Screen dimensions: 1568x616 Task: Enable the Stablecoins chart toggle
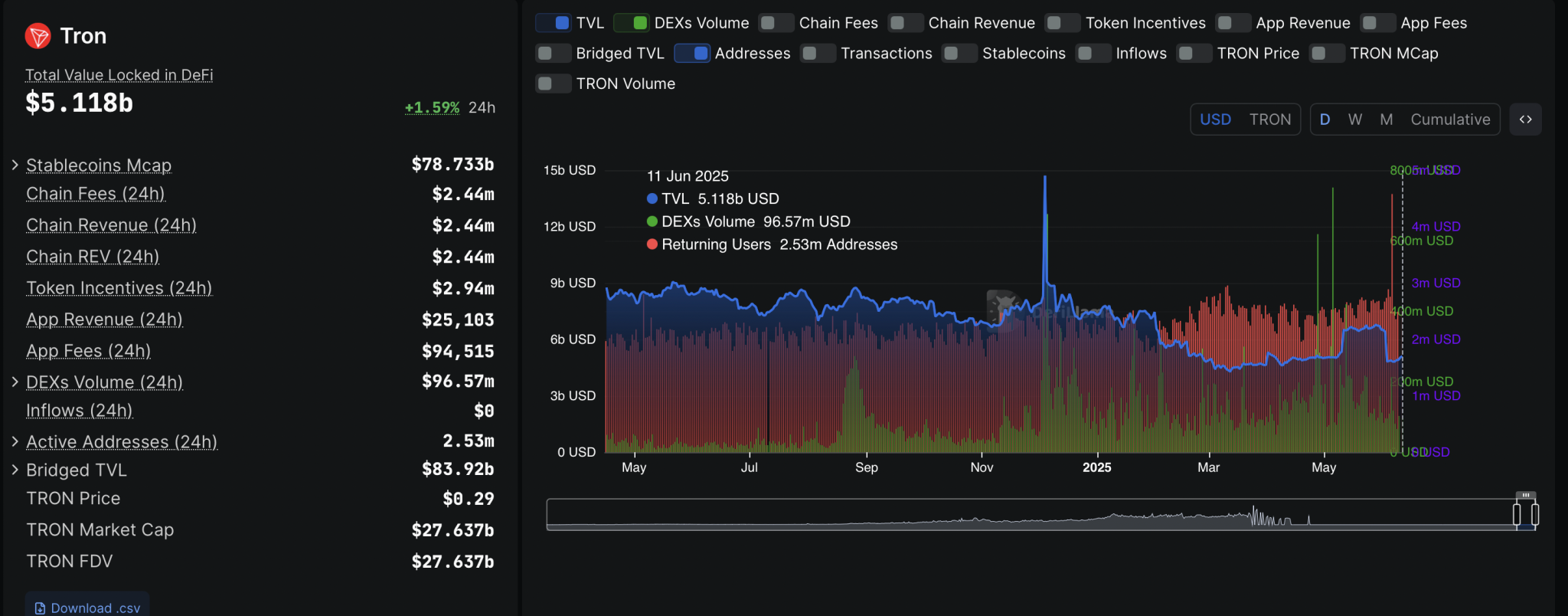(x=960, y=53)
